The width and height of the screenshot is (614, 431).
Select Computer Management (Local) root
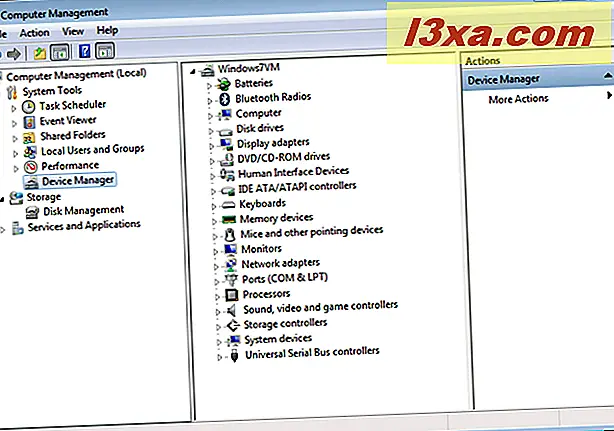pyautogui.click(x=76, y=74)
